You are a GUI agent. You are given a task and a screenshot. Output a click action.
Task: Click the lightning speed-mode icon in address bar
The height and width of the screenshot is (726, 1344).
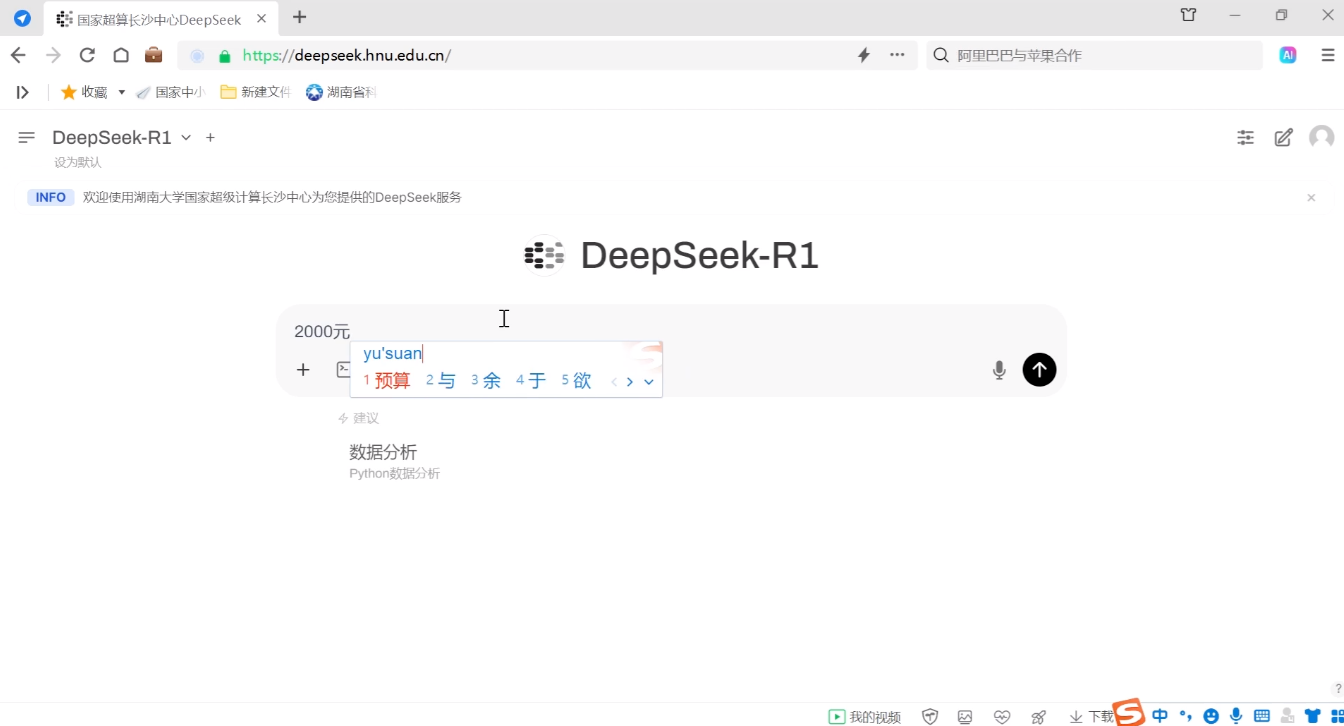tap(864, 55)
